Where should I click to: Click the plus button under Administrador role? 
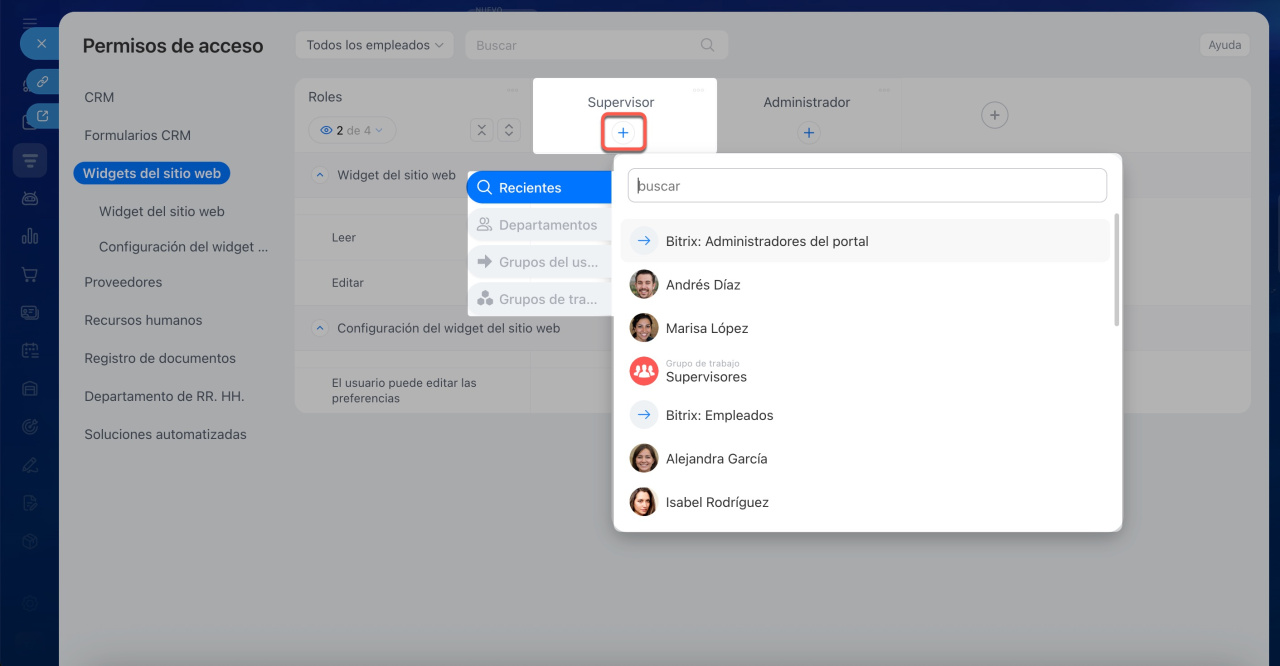tap(808, 132)
